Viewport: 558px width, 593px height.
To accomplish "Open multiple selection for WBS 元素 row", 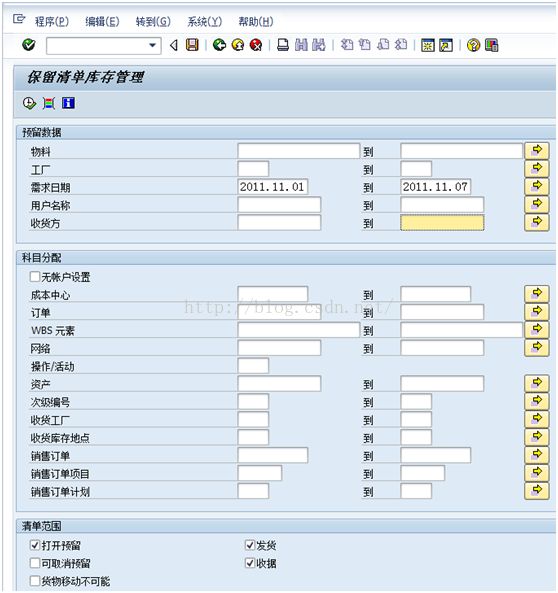I will tap(536, 330).
